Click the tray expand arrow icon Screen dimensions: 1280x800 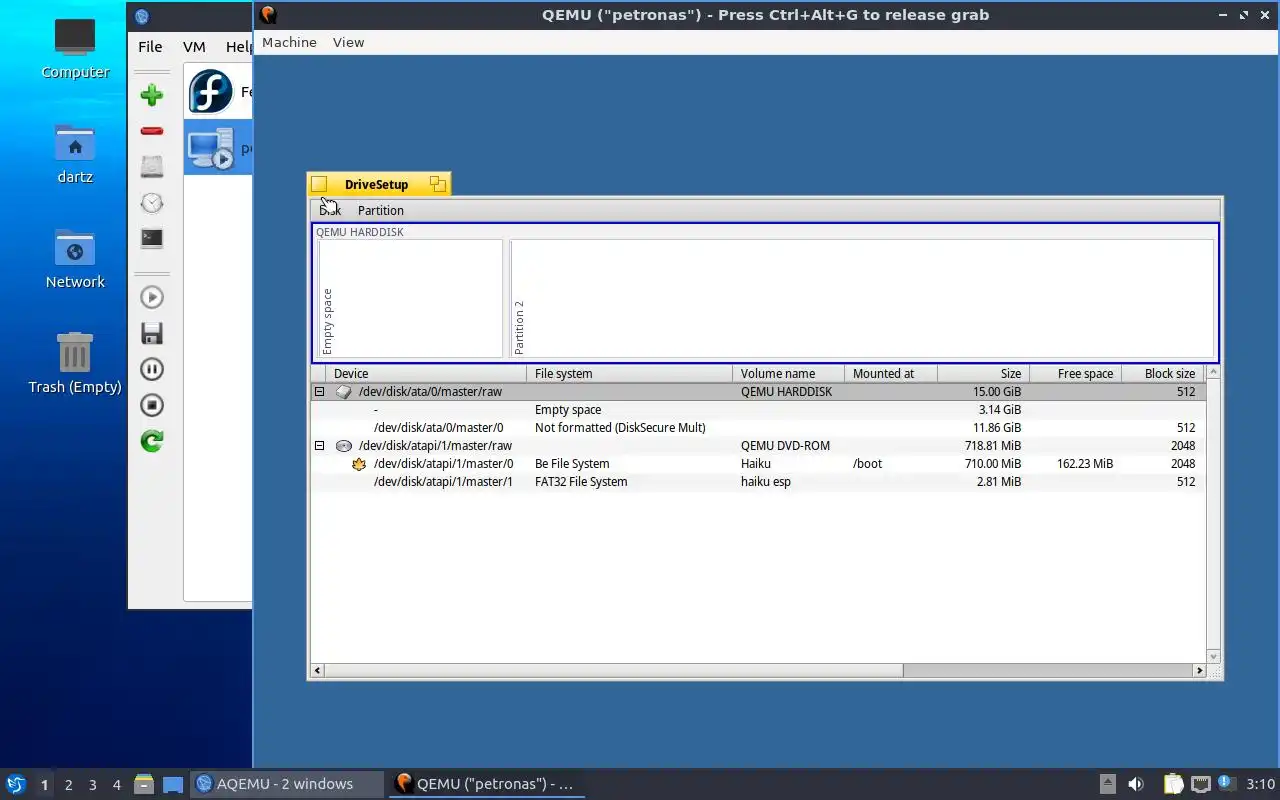[1107, 784]
